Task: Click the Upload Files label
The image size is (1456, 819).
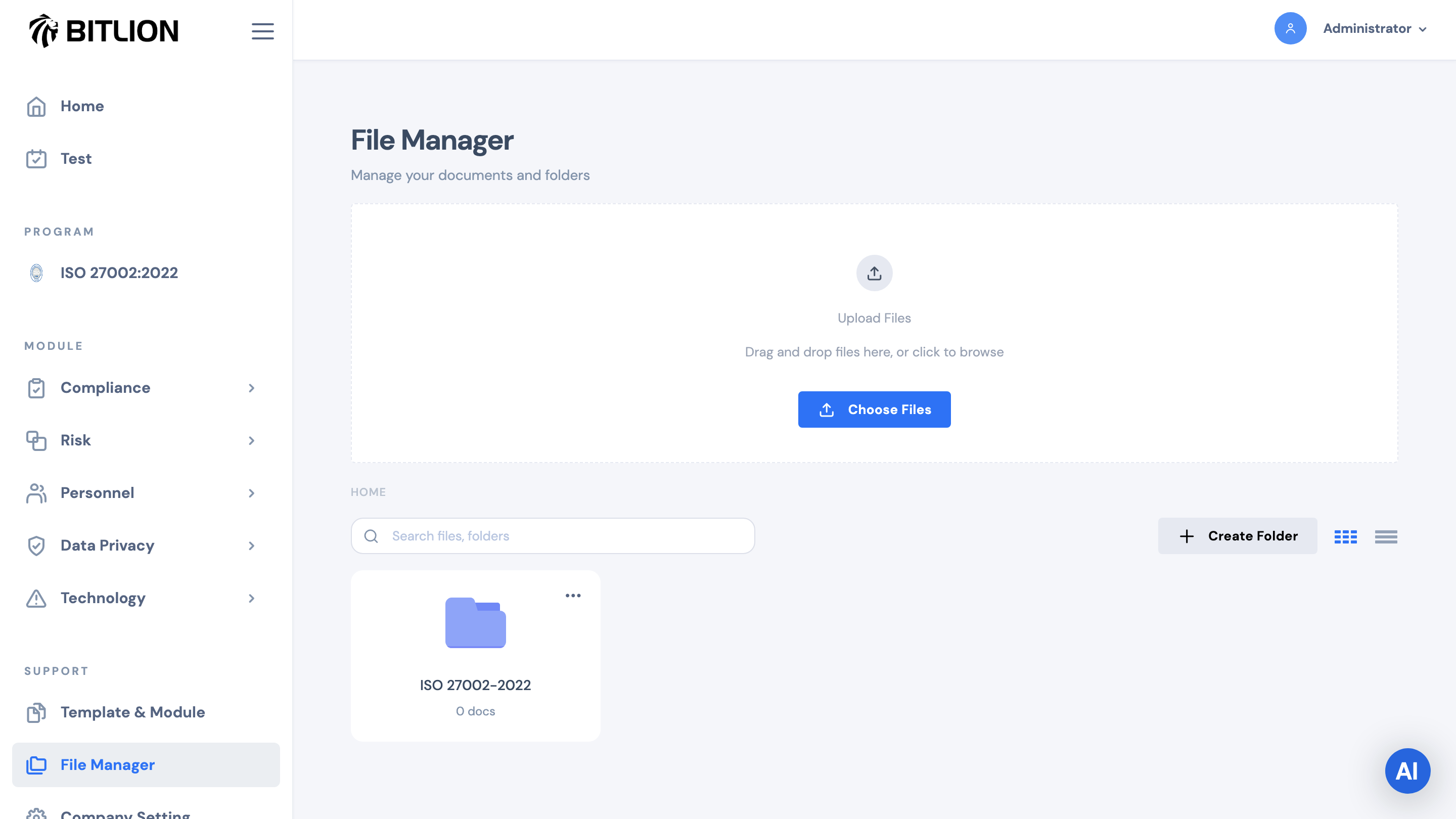Action: [875, 318]
